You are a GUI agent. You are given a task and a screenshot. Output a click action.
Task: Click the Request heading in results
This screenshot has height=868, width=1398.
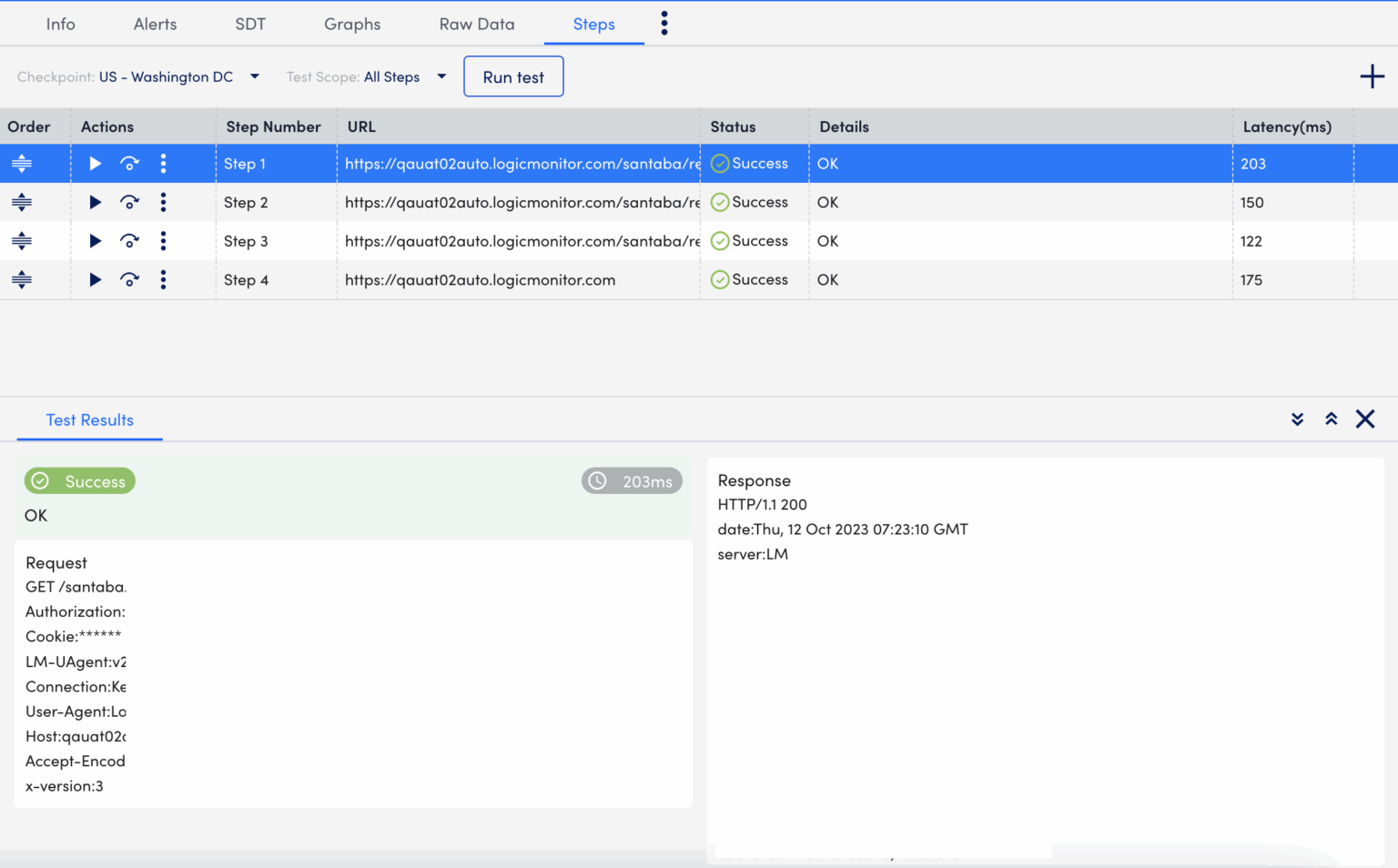(x=56, y=563)
